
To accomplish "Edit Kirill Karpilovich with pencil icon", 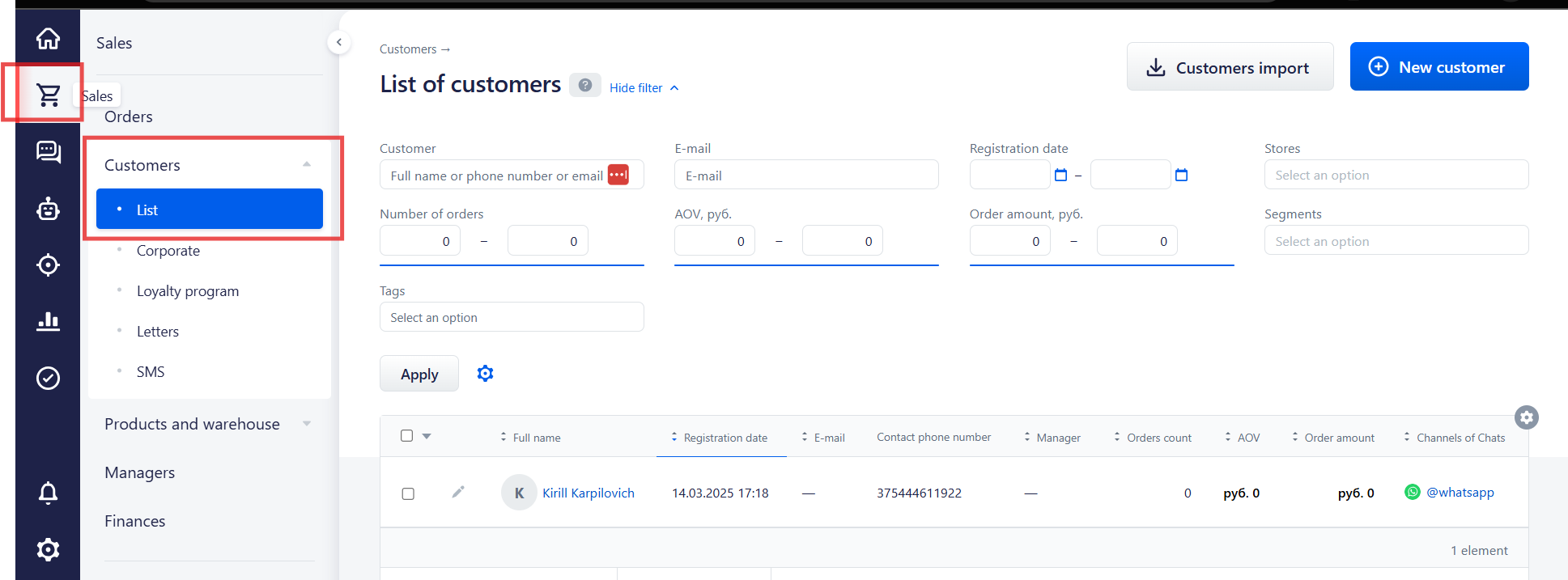I will click(x=458, y=492).
